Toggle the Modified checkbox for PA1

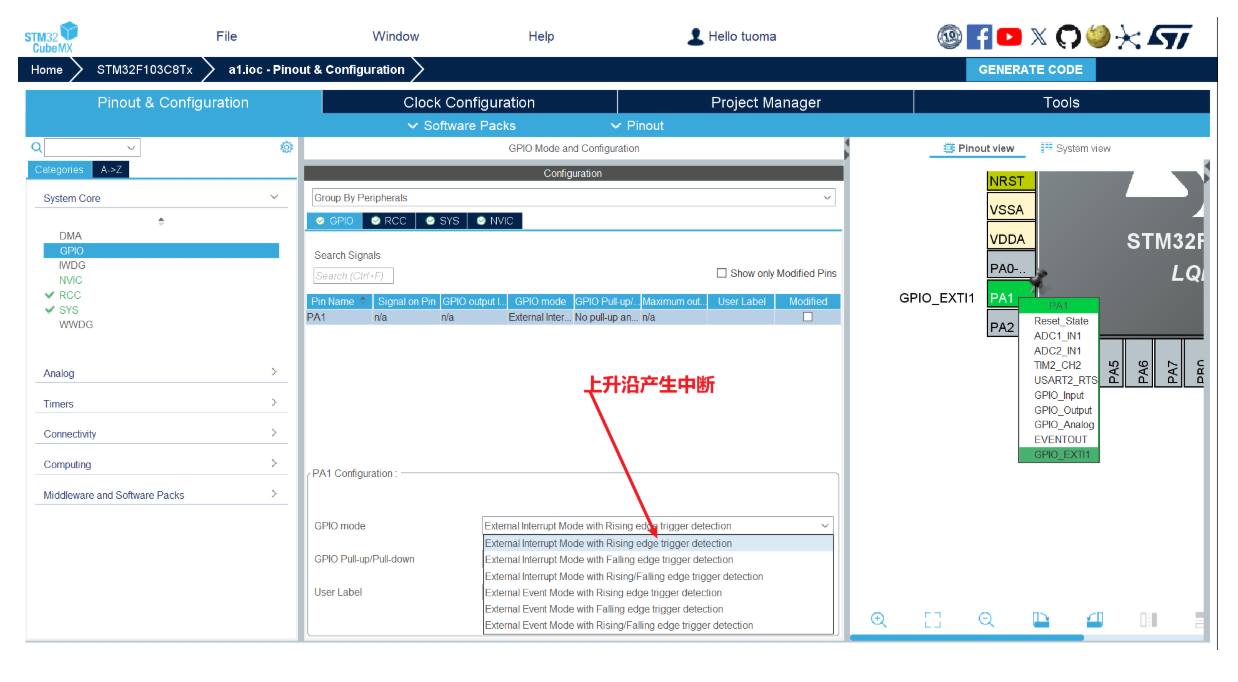pos(808,317)
